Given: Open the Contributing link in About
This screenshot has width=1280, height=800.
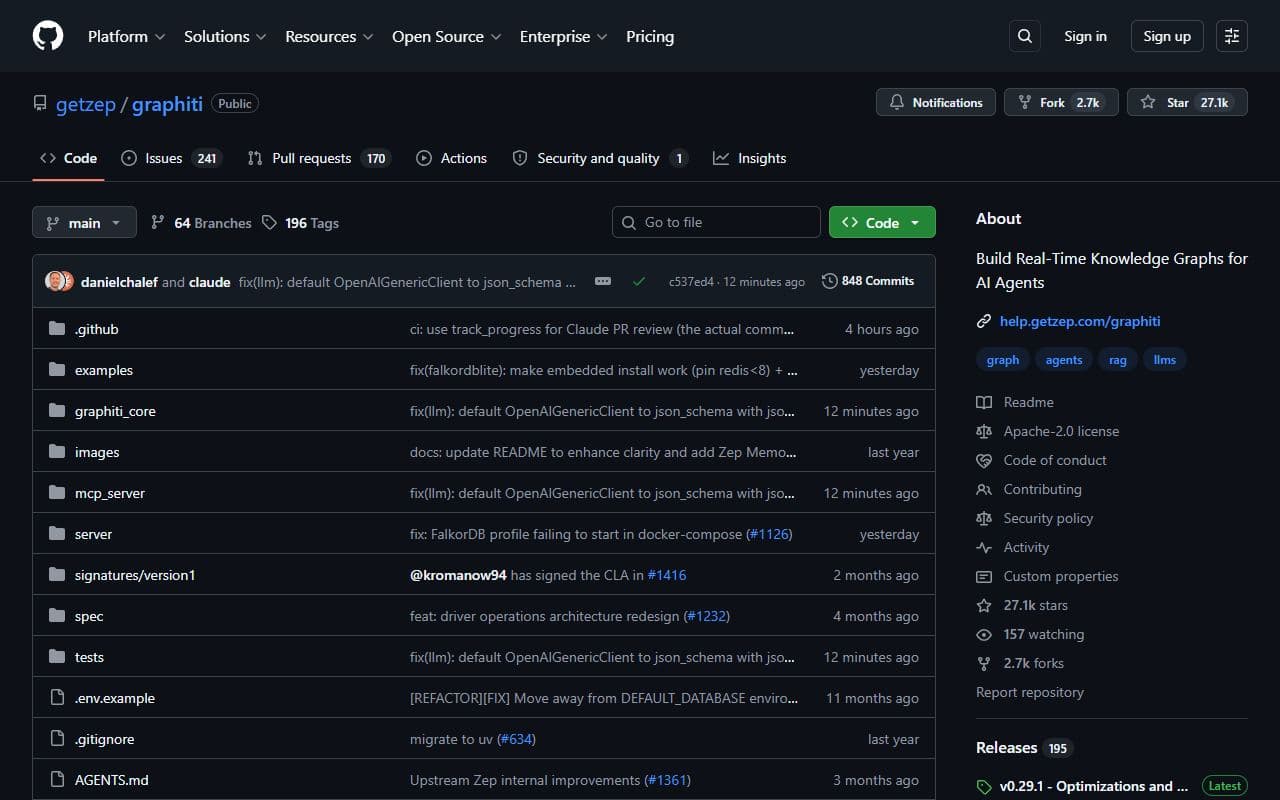Looking at the screenshot, I should pyautogui.click(x=1043, y=489).
